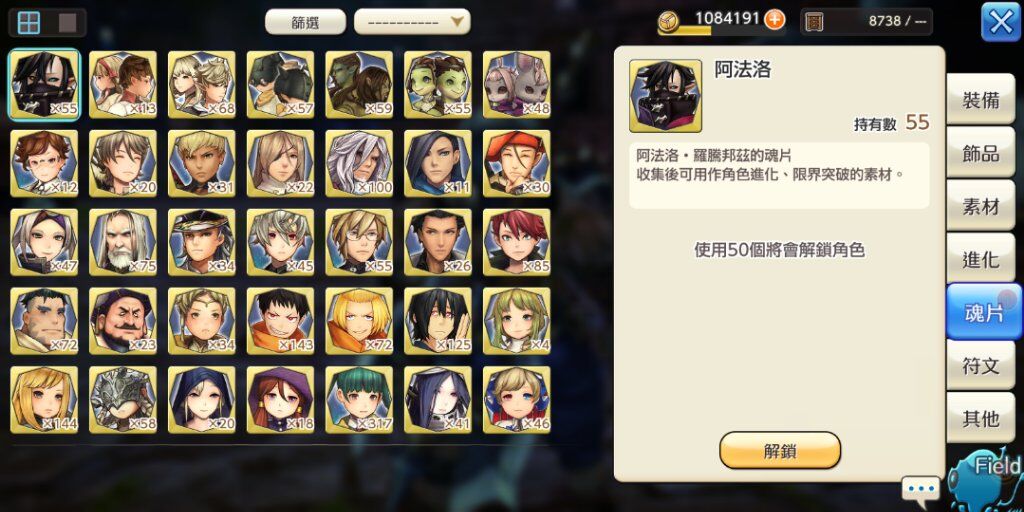The width and height of the screenshot is (1024, 512).
Task: Add coins with the orange plus icon
Action: (x=775, y=20)
